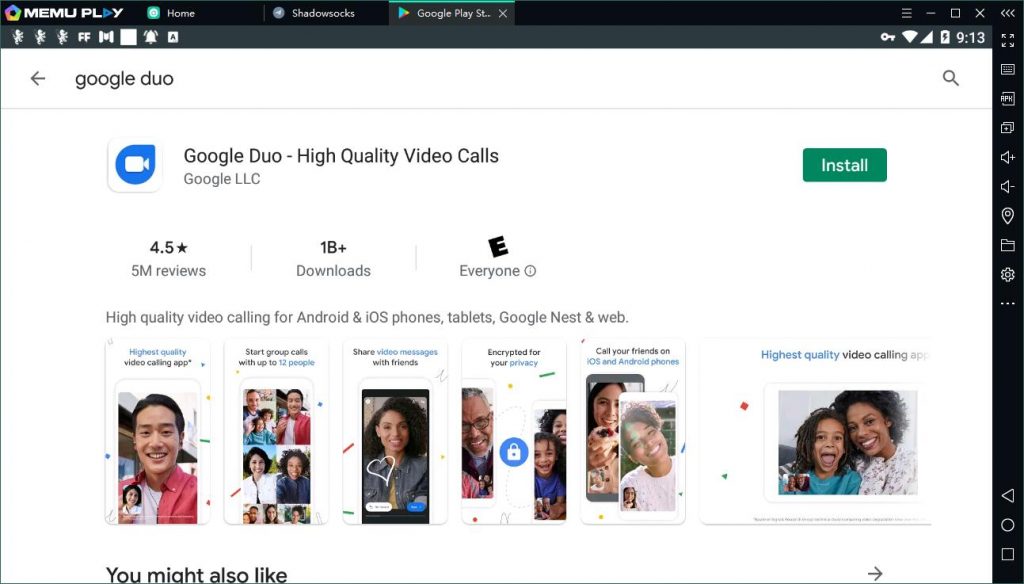Open the APK installer in the sidebar

(x=1007, y=99)
